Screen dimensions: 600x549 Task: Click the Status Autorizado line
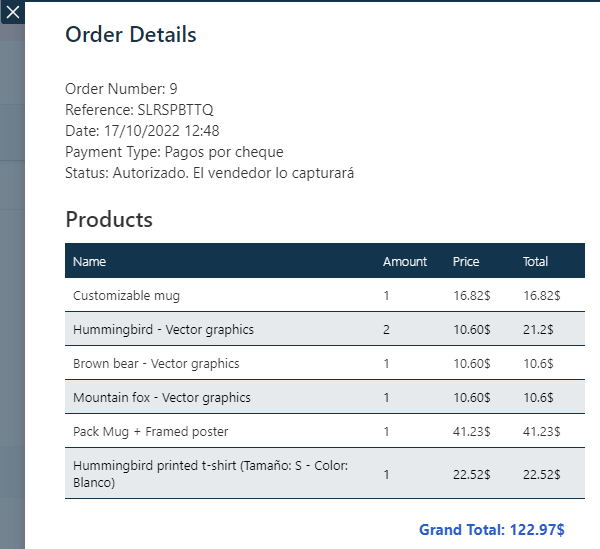coord(210,173)
